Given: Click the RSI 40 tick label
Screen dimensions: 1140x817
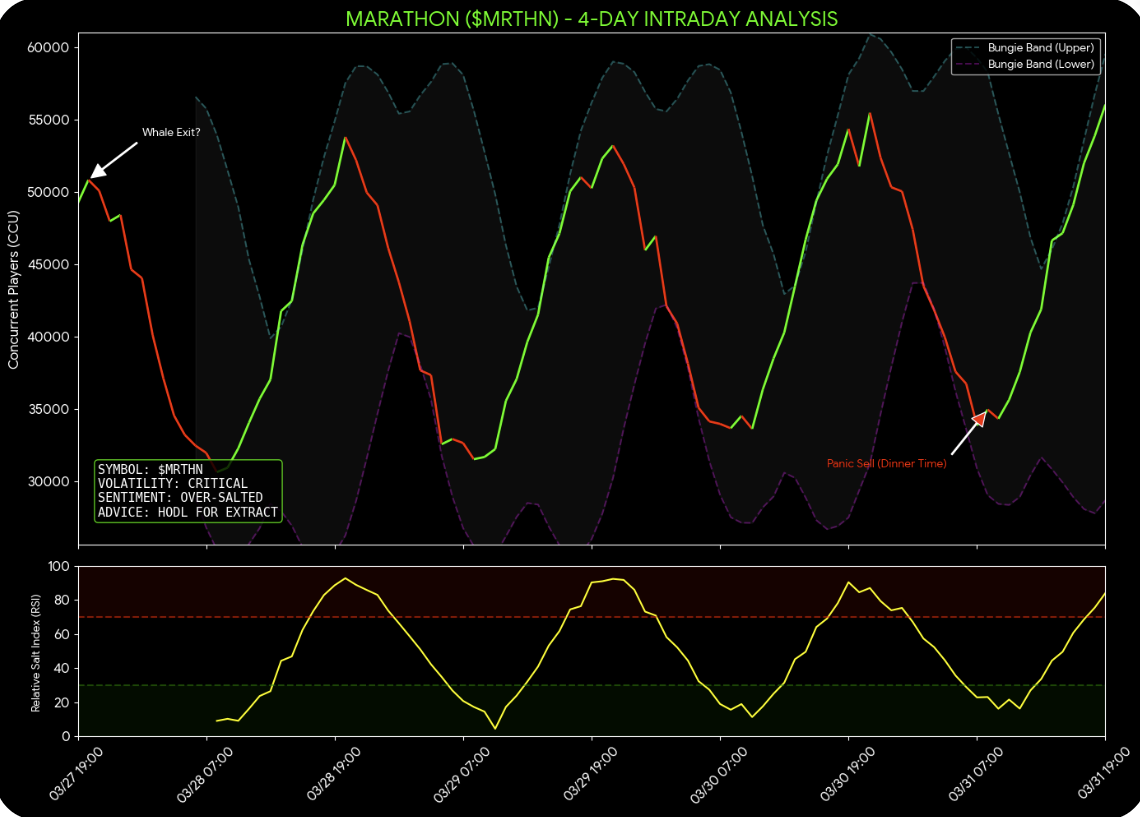Looking at the screenshot, I should [x=63, y=669].
